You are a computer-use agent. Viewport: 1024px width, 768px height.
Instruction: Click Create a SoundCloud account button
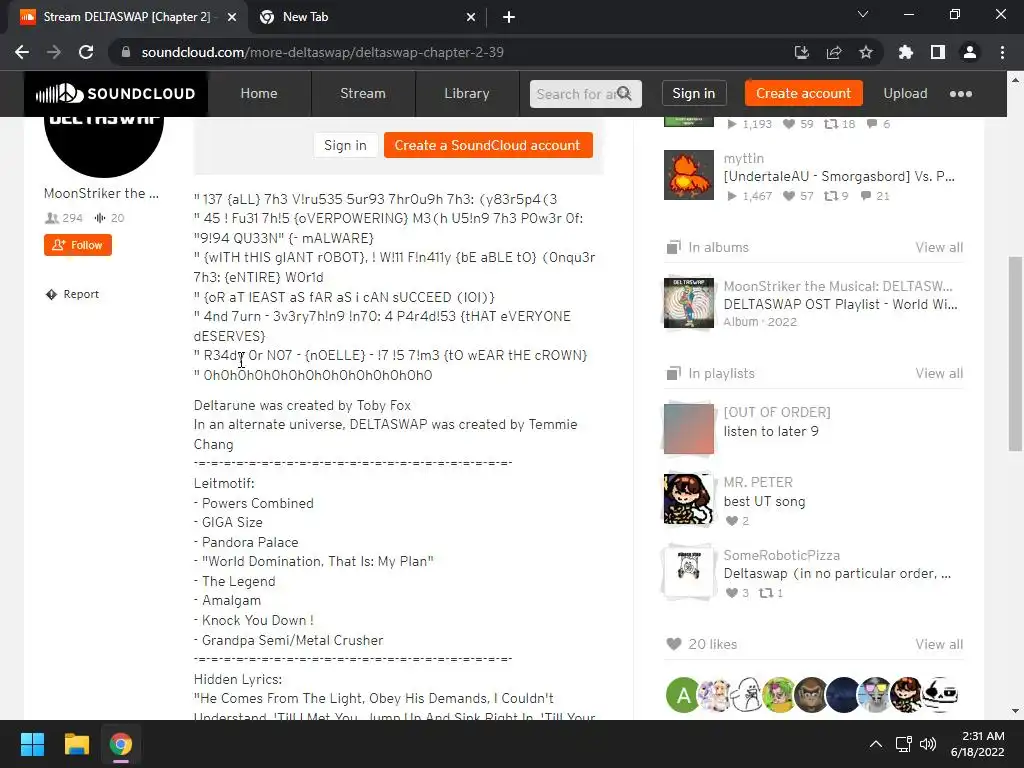point(488,145)
